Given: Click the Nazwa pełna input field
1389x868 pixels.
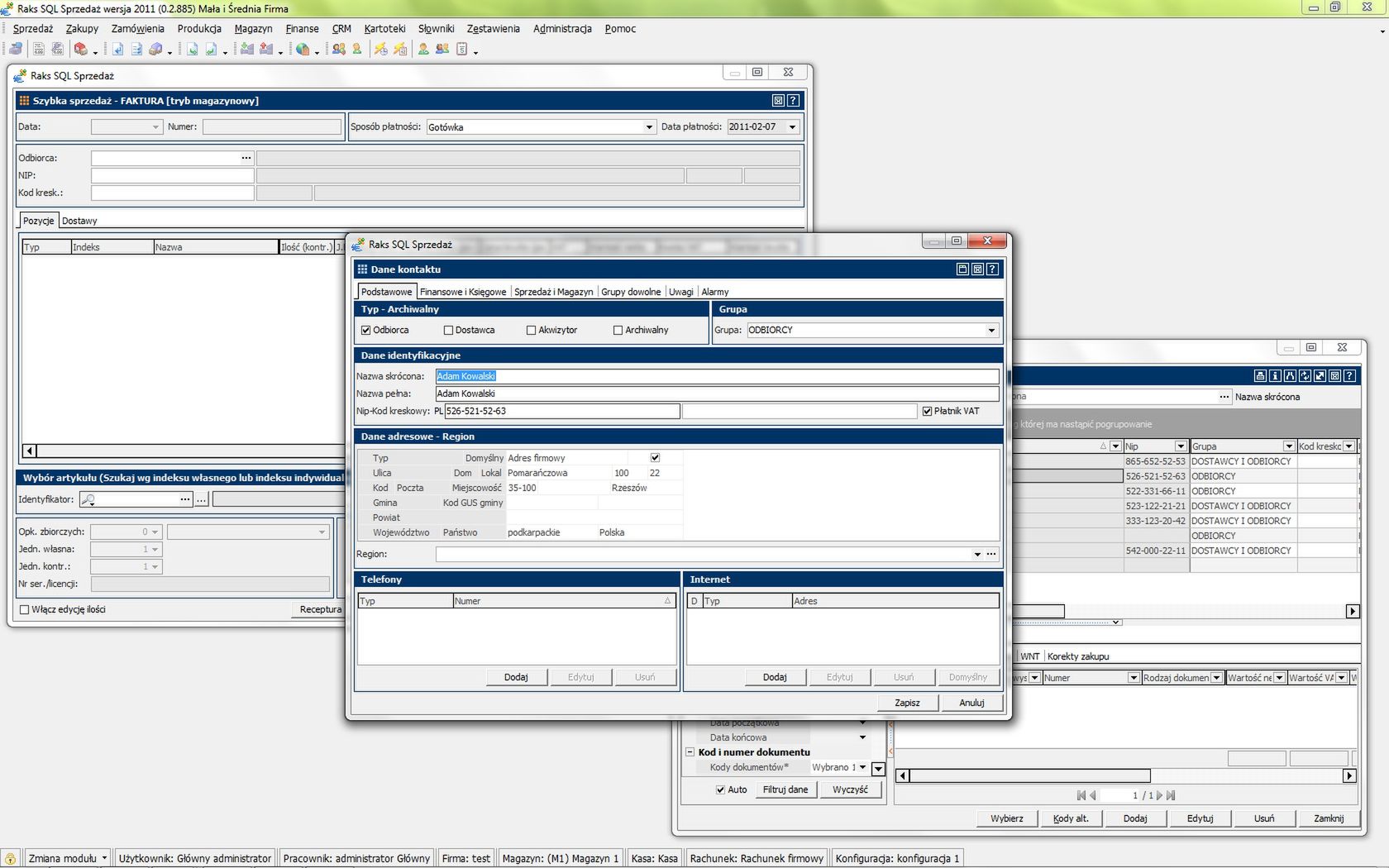Looking at the screenshot, I should [717, 393].
